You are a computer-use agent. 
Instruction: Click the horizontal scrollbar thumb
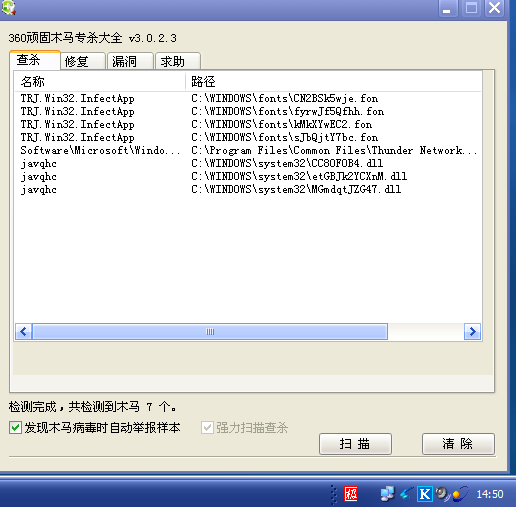click(210, 331)
